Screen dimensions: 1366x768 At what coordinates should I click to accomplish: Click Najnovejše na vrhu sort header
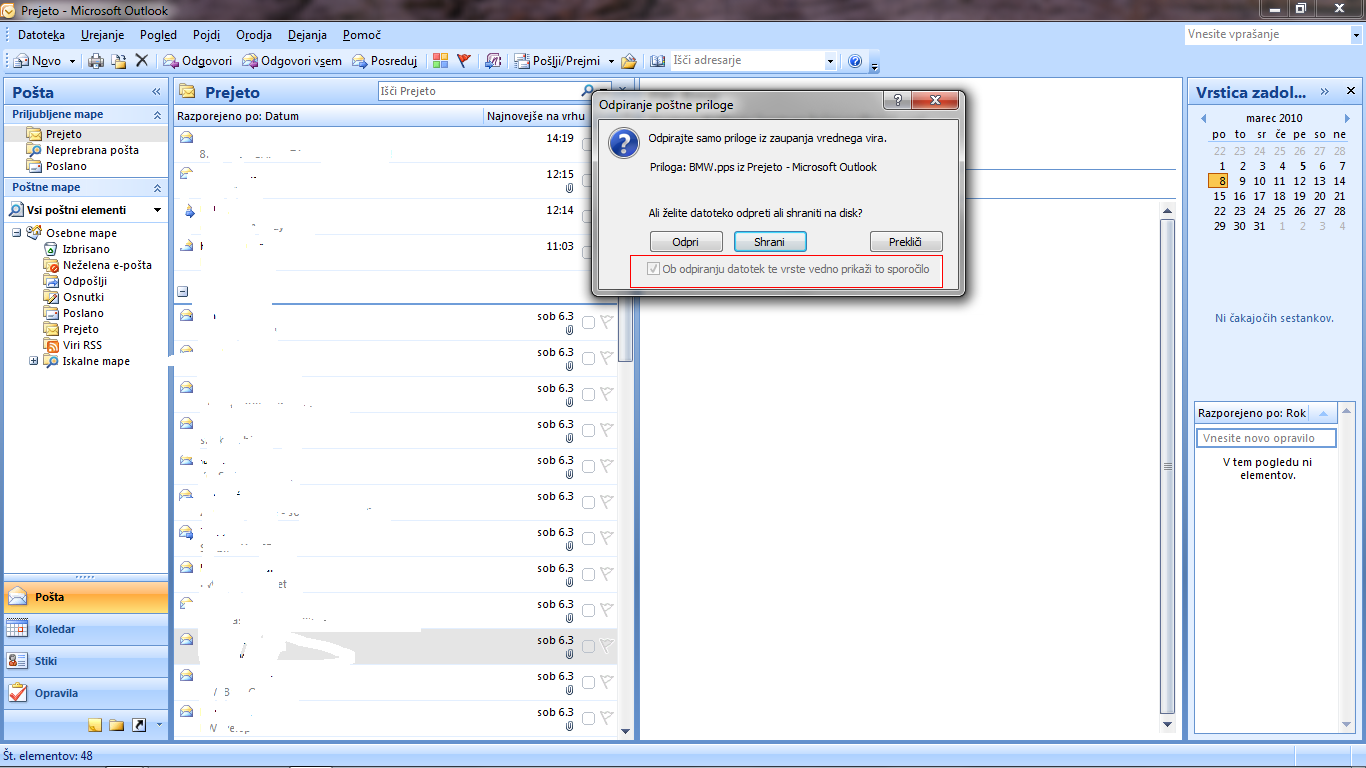535,116
